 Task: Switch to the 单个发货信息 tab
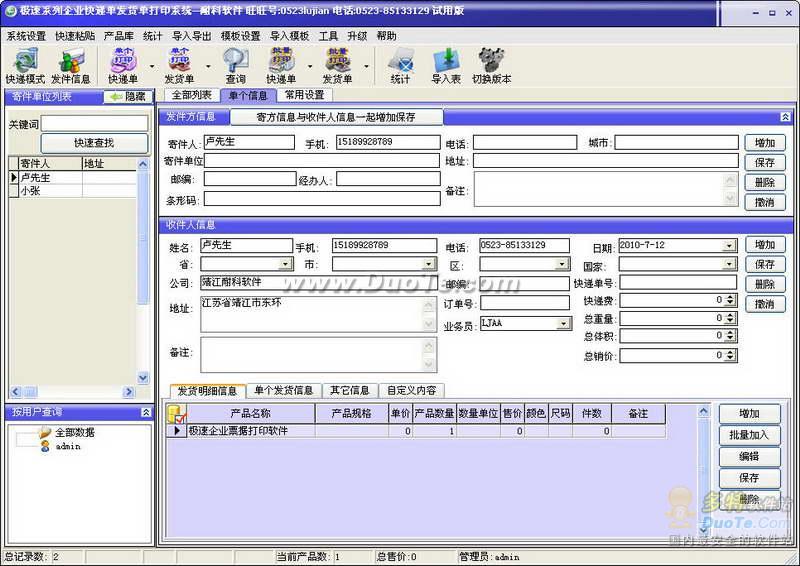284,390
